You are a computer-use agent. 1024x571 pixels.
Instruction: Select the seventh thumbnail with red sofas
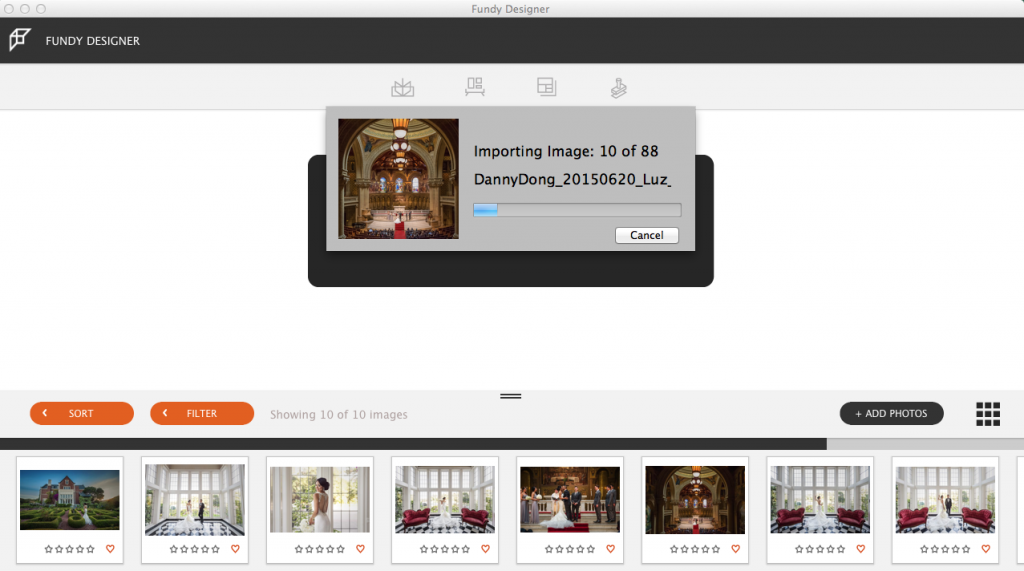[x=820, y=499]
